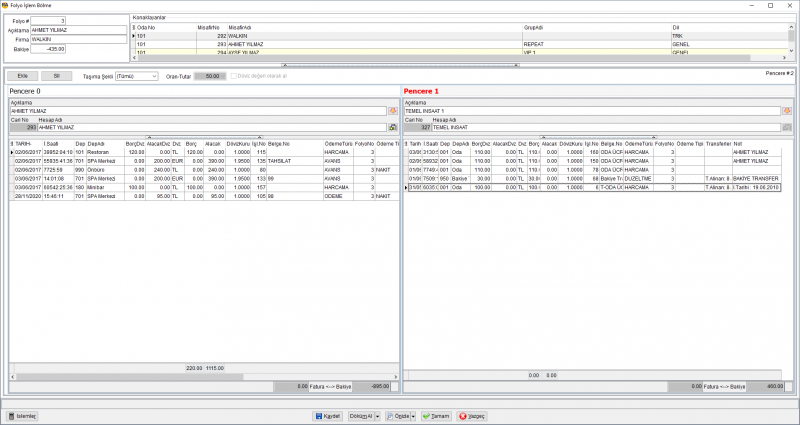Select the Minibar row in Pencere 0
Viewport: 800px width, 425px height.
[204, 187]
